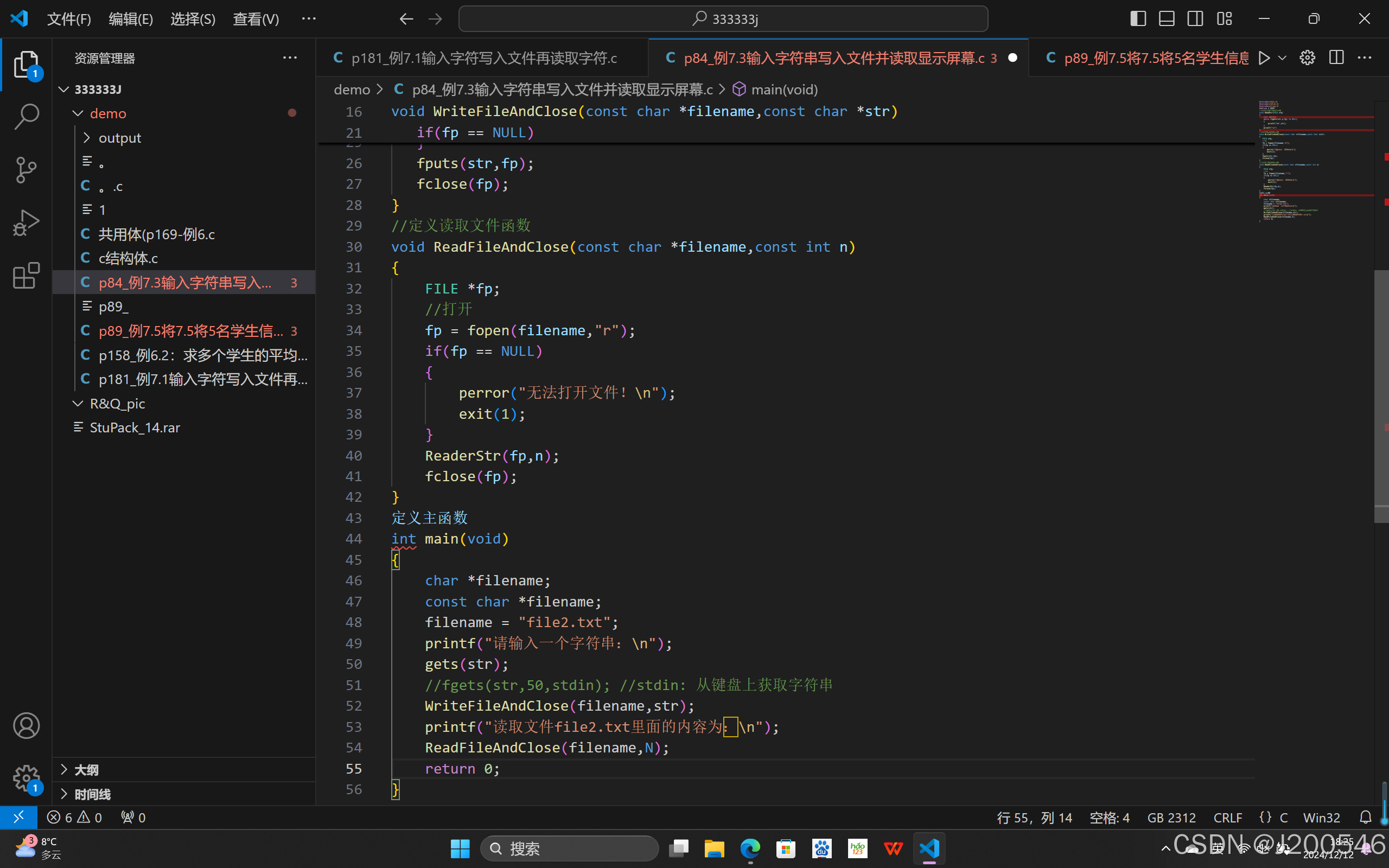Image resolution: width=1389 pixels, height=868 pixels.
Task: Toggle the bottom panel visibility
Action: pos(1167,19)
